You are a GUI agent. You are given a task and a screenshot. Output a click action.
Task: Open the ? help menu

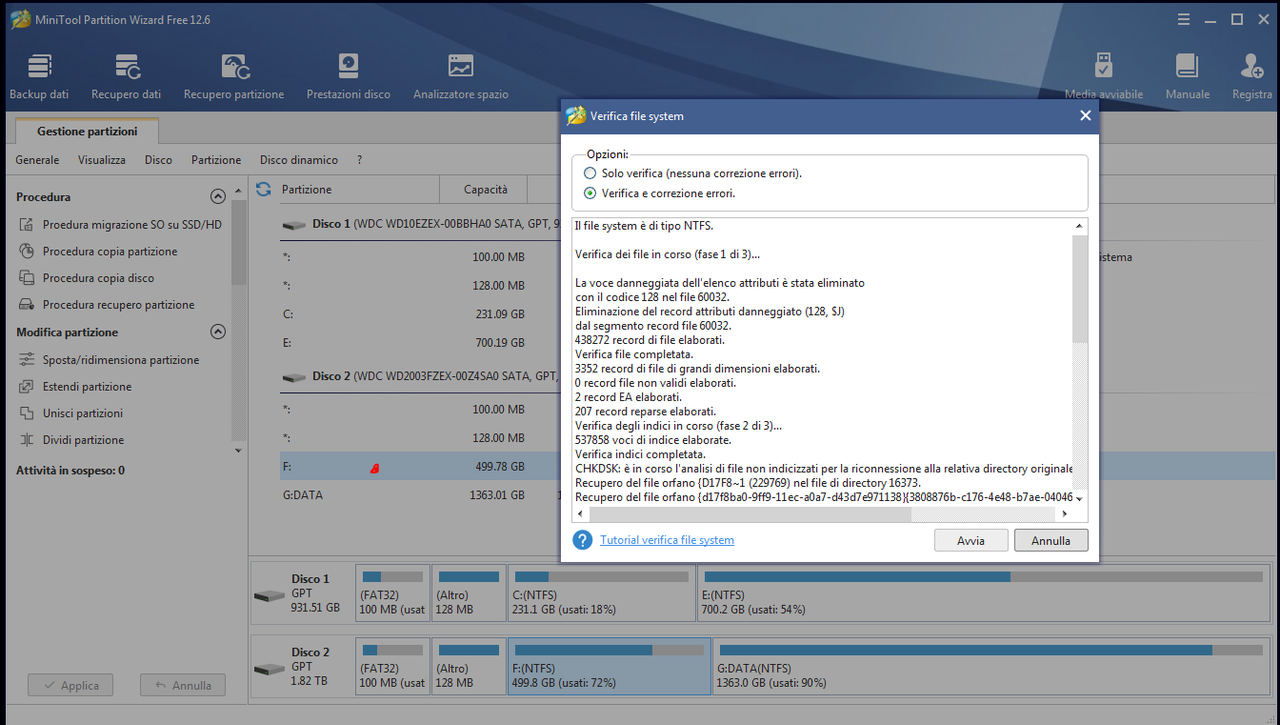click(x=359, y=160)
